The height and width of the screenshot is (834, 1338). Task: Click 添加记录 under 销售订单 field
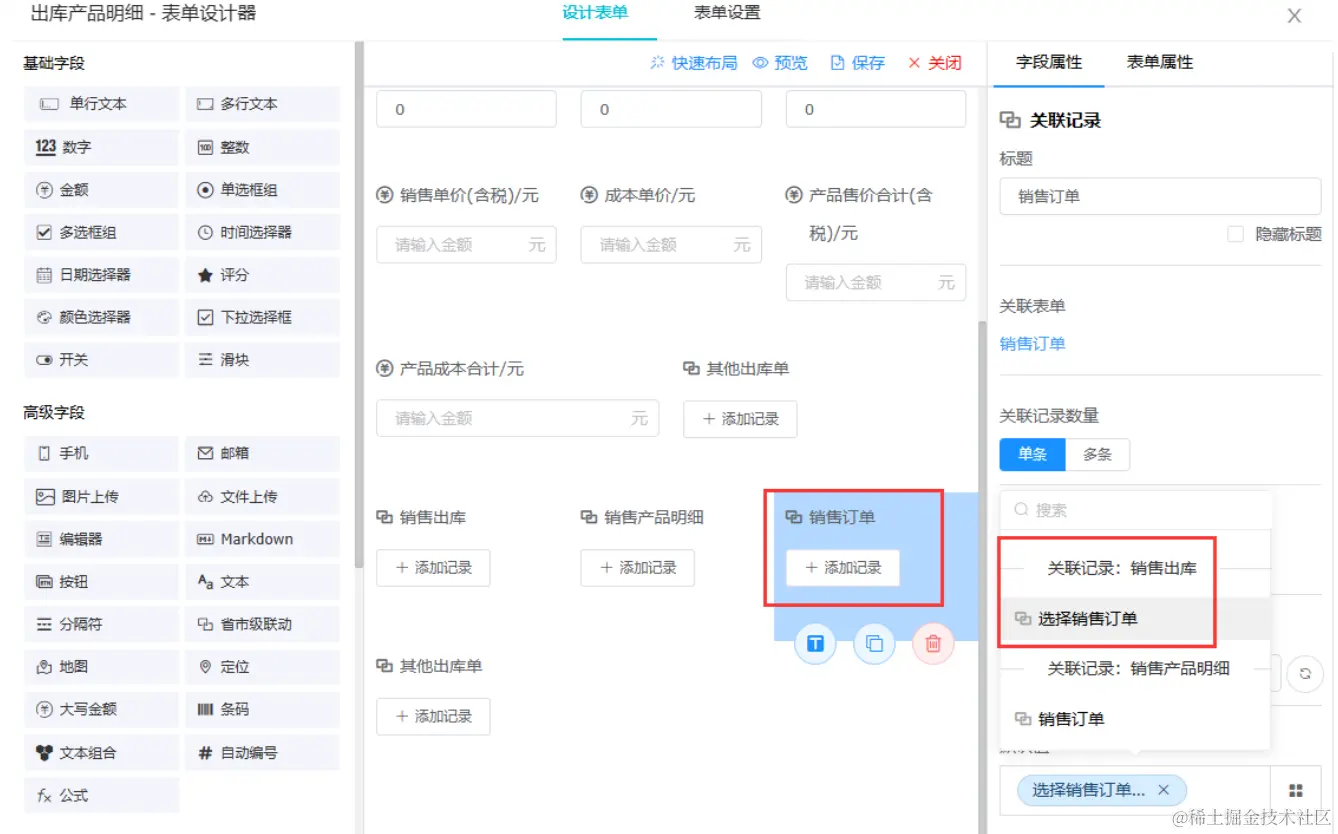(842, 568)
